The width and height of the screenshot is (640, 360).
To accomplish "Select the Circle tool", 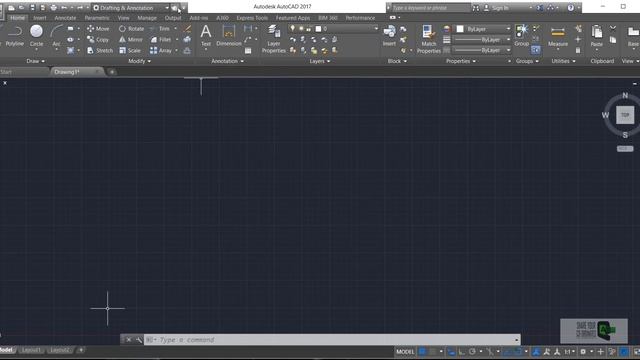I will point(36,36).
